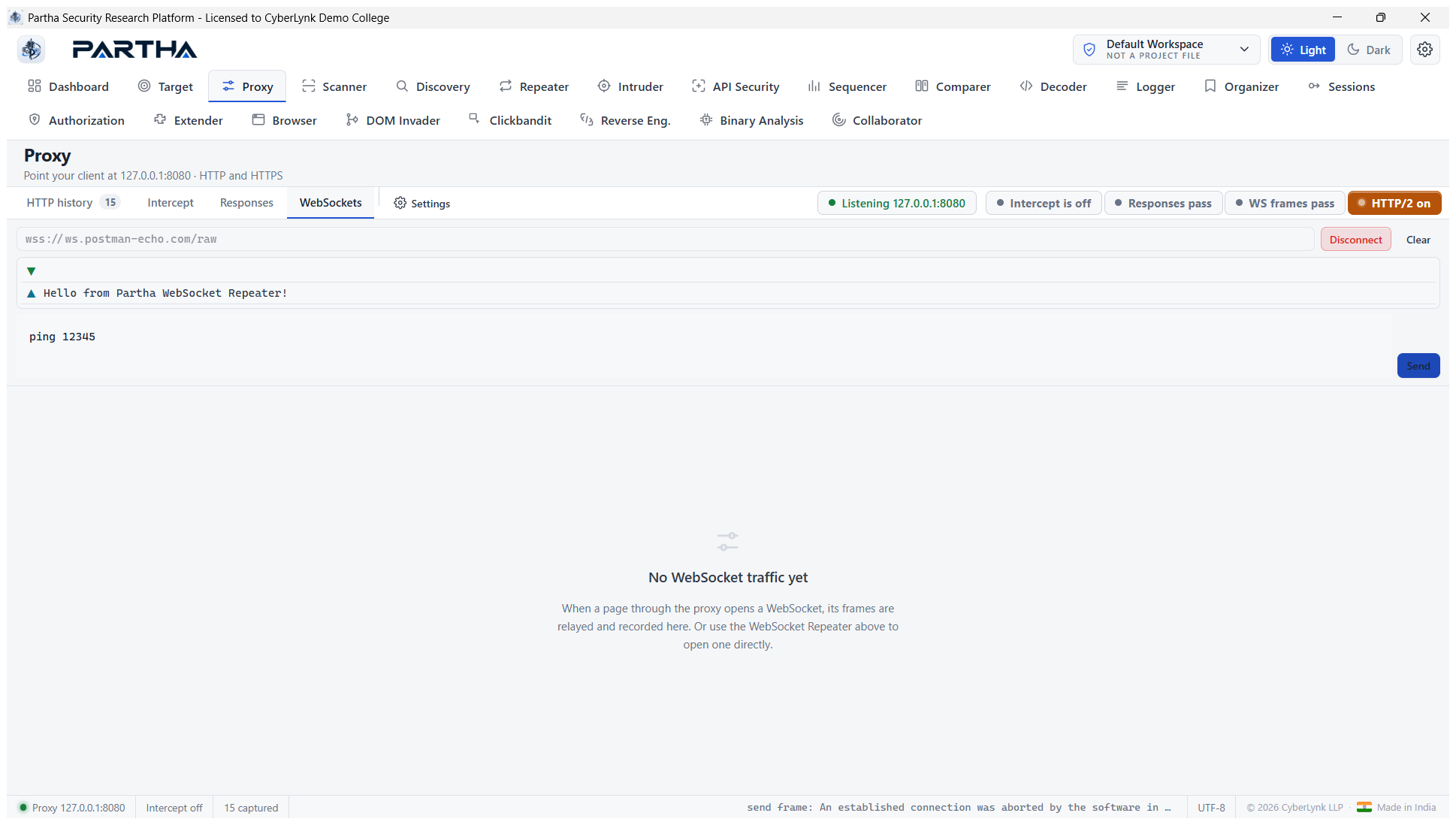Switch to Dark theme

point(1368,50)
